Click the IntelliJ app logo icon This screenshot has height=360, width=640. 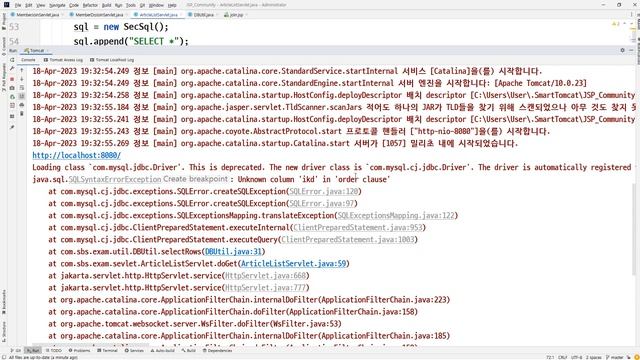(6, 5)
